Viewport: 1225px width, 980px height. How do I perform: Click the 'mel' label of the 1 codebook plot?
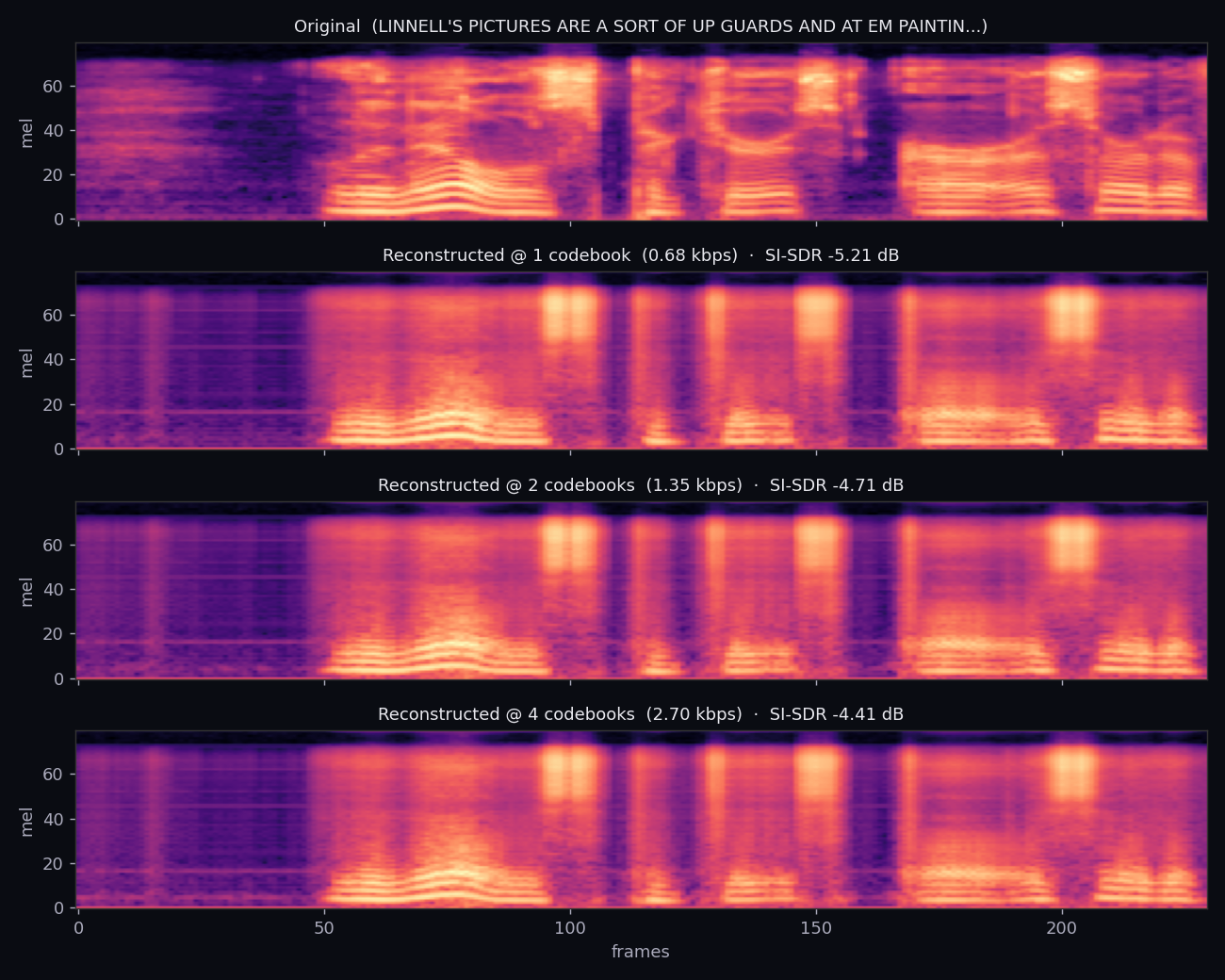(26, 362)
